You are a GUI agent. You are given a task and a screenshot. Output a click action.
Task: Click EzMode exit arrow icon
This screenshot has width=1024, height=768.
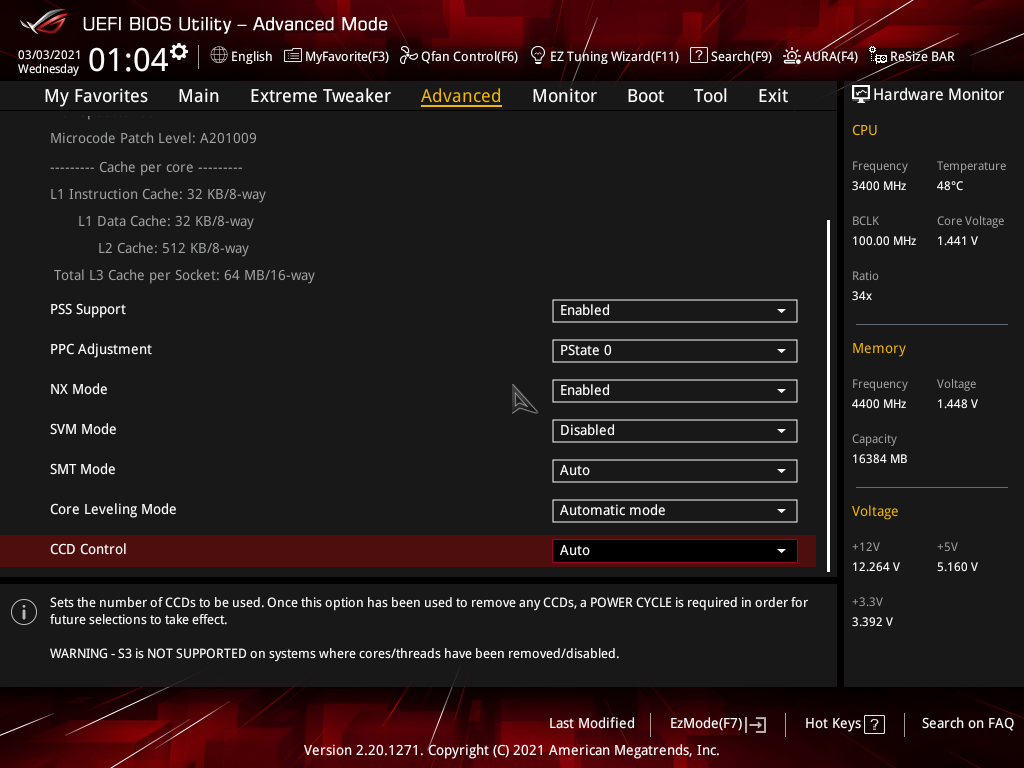pyautogui.click(x=757, y=724)
